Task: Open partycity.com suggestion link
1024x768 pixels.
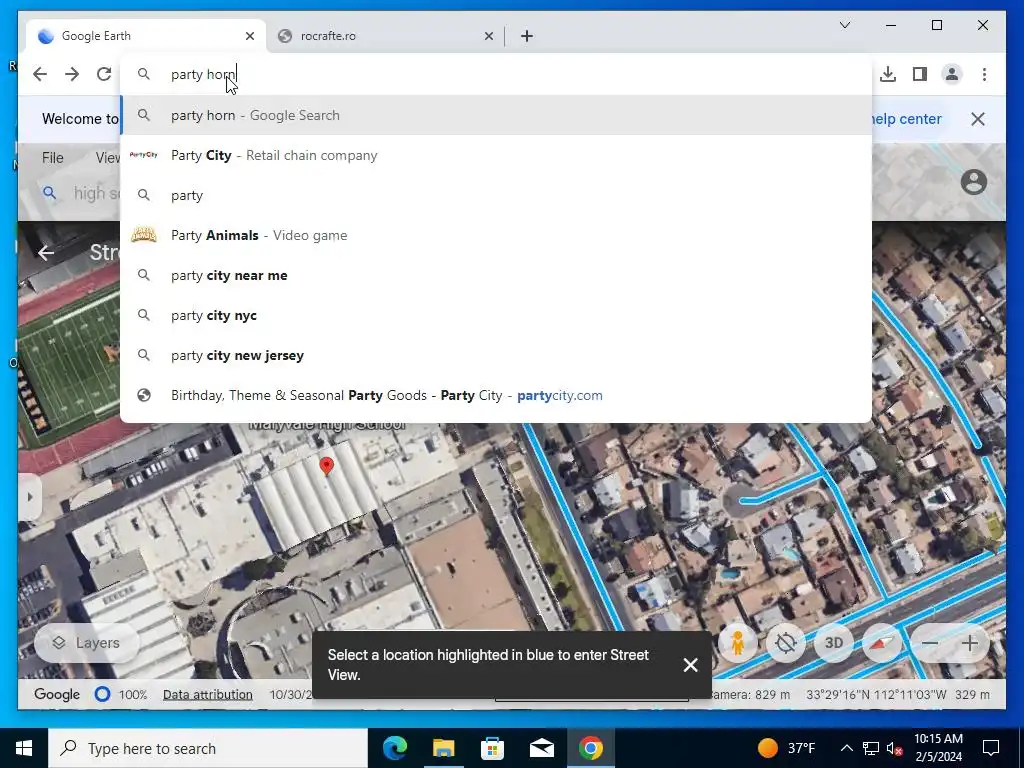Action: click(x=496, y=395)
